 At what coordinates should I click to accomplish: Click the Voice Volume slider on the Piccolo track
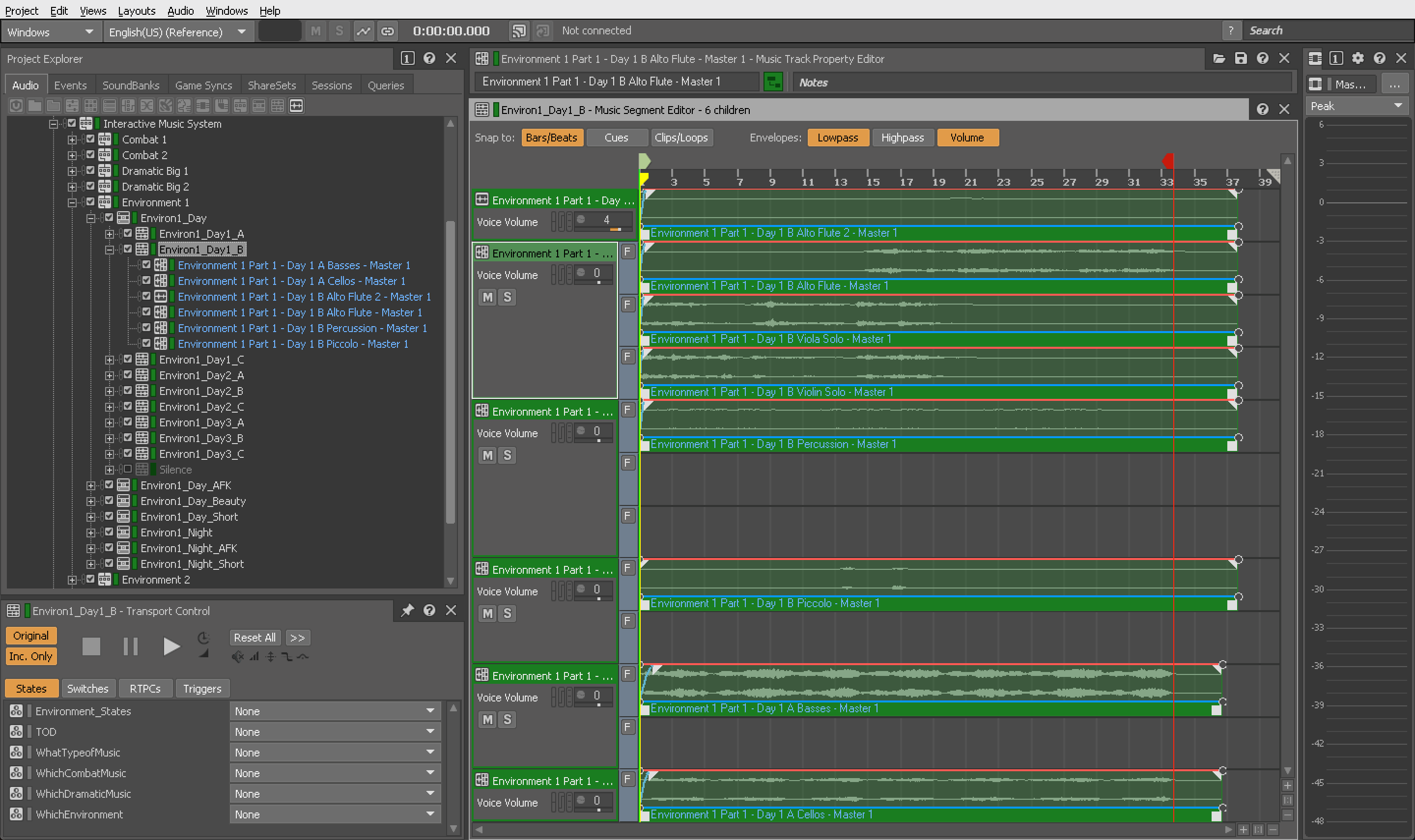click(593, 590)
